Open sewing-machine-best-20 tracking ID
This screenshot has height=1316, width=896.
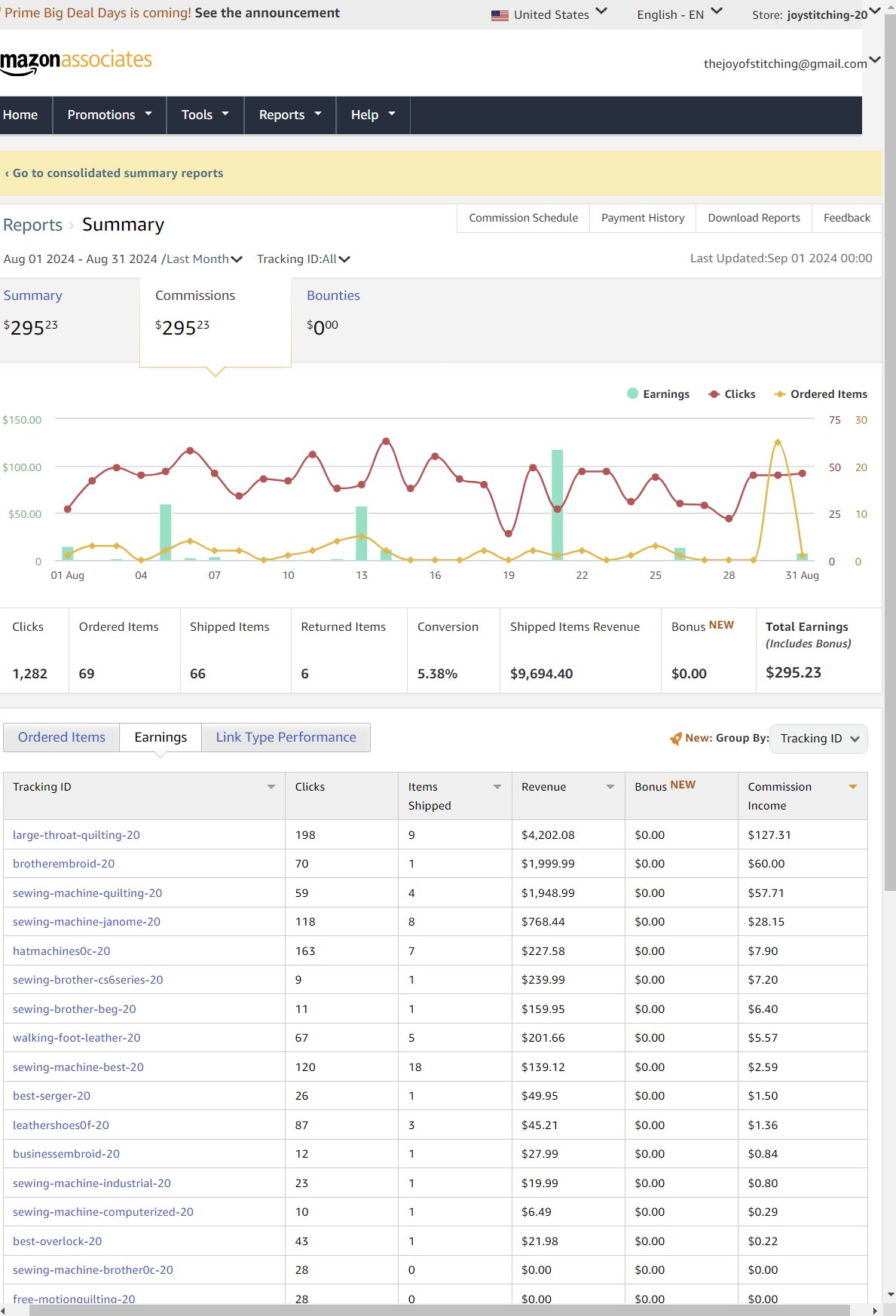pyautogui.click(x=78, y=1067)
